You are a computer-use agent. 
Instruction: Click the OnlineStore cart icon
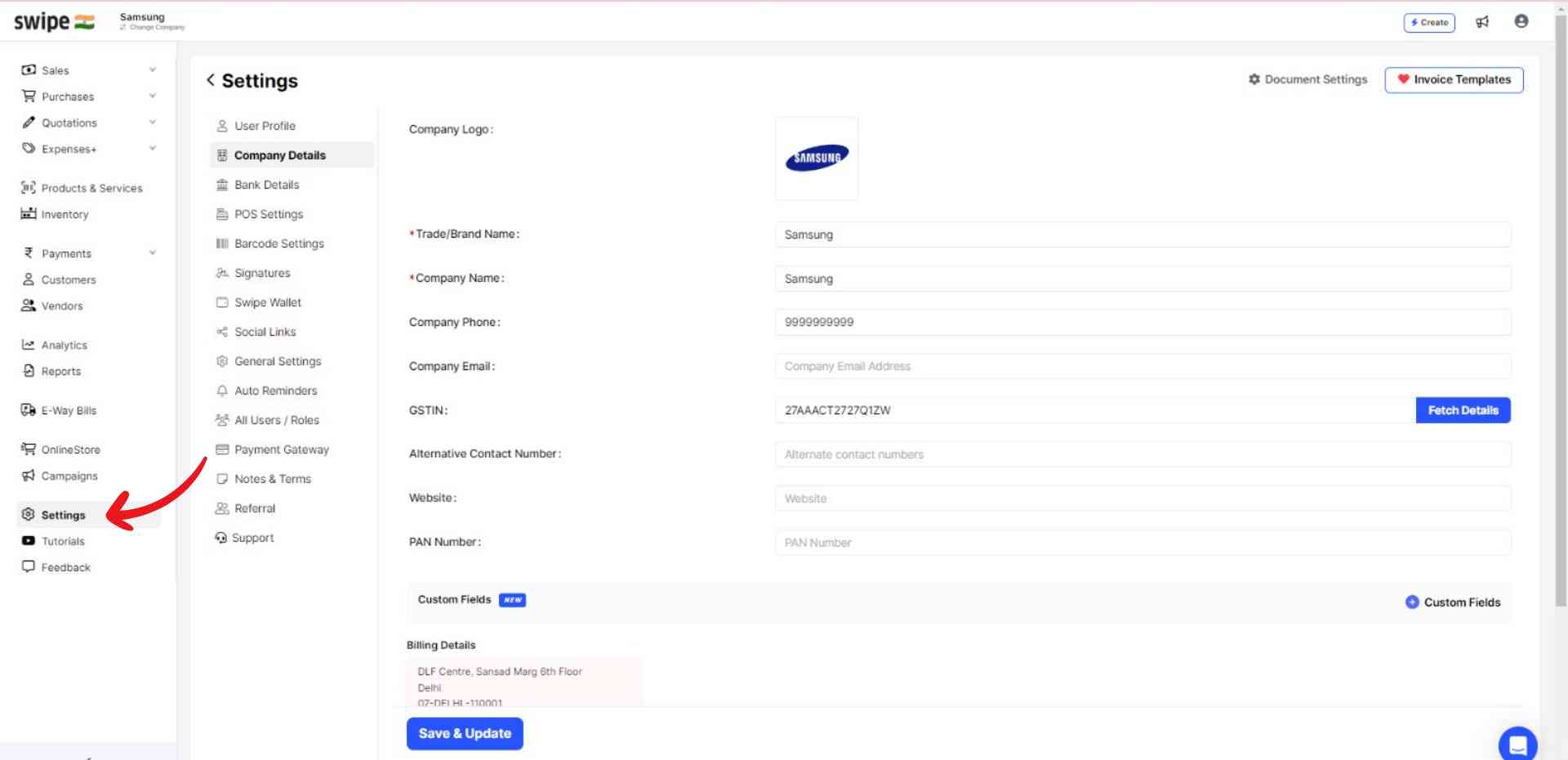point(29,449)
